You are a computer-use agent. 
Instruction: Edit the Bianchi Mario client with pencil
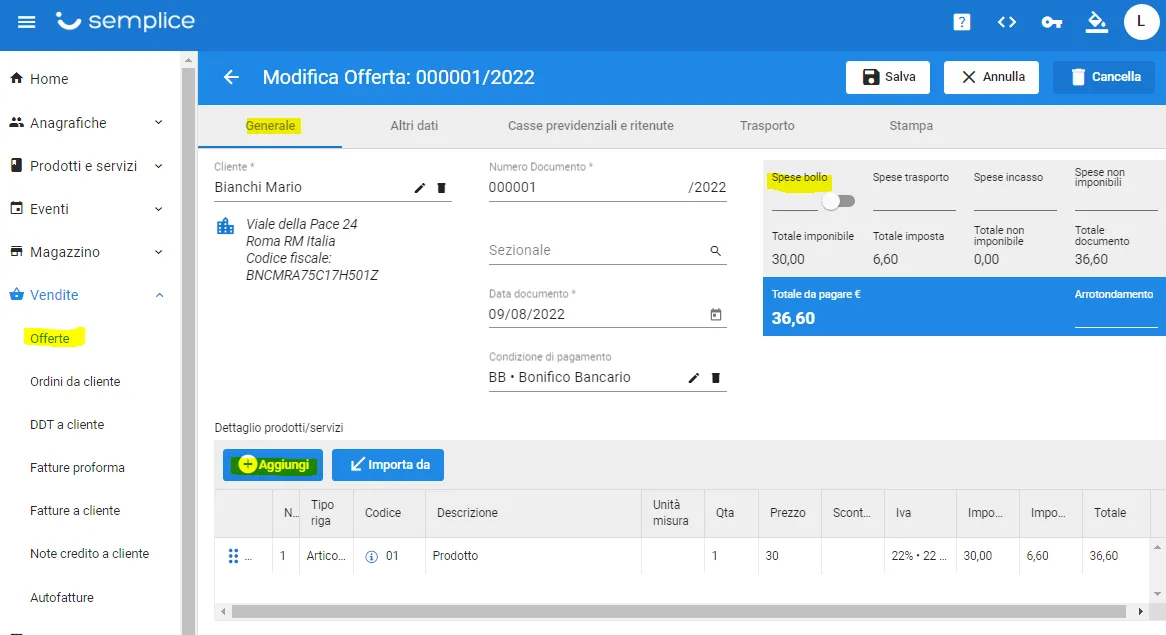point(419,188)
